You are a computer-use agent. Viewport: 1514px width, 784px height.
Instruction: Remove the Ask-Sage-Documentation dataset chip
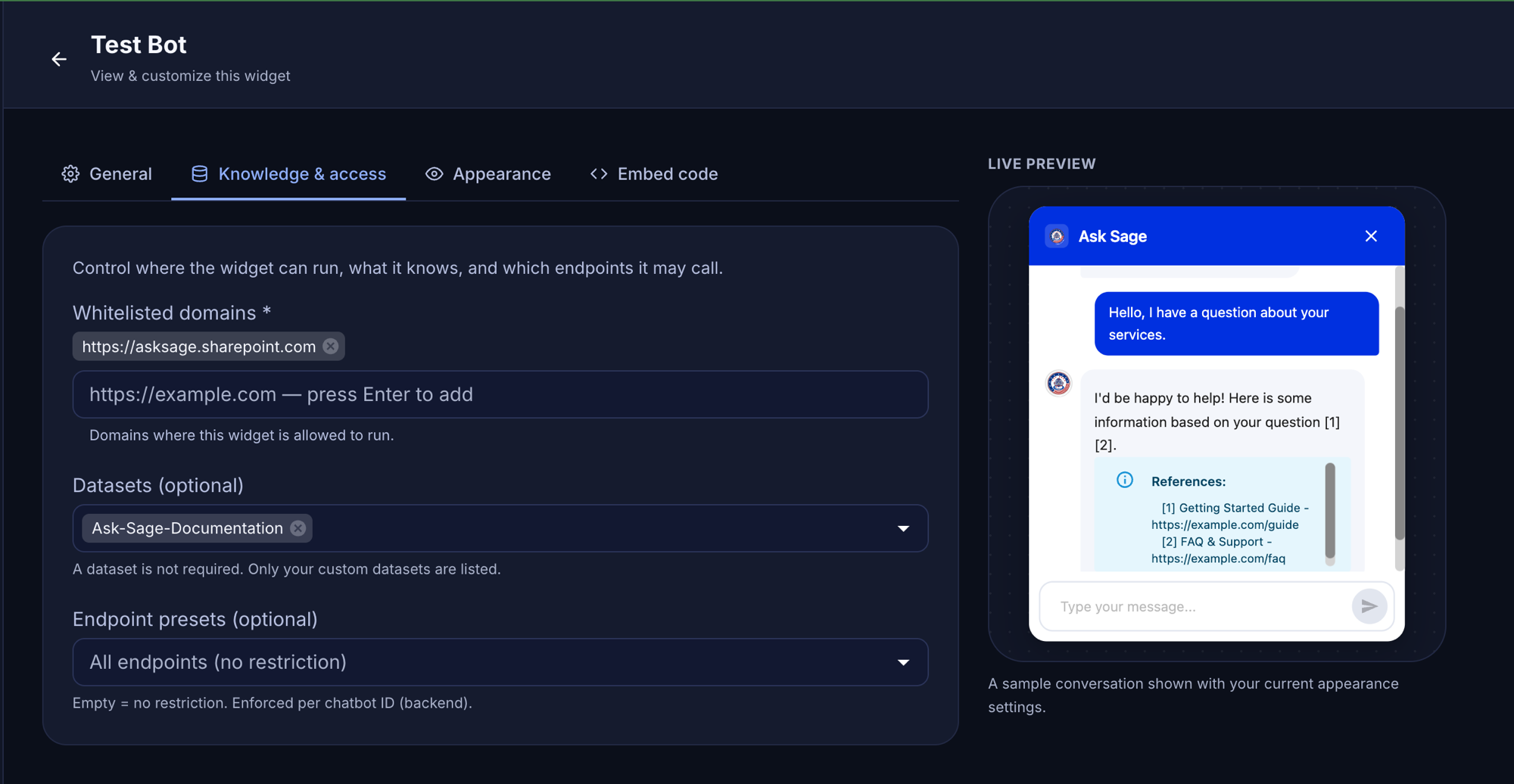click(298, 528)
